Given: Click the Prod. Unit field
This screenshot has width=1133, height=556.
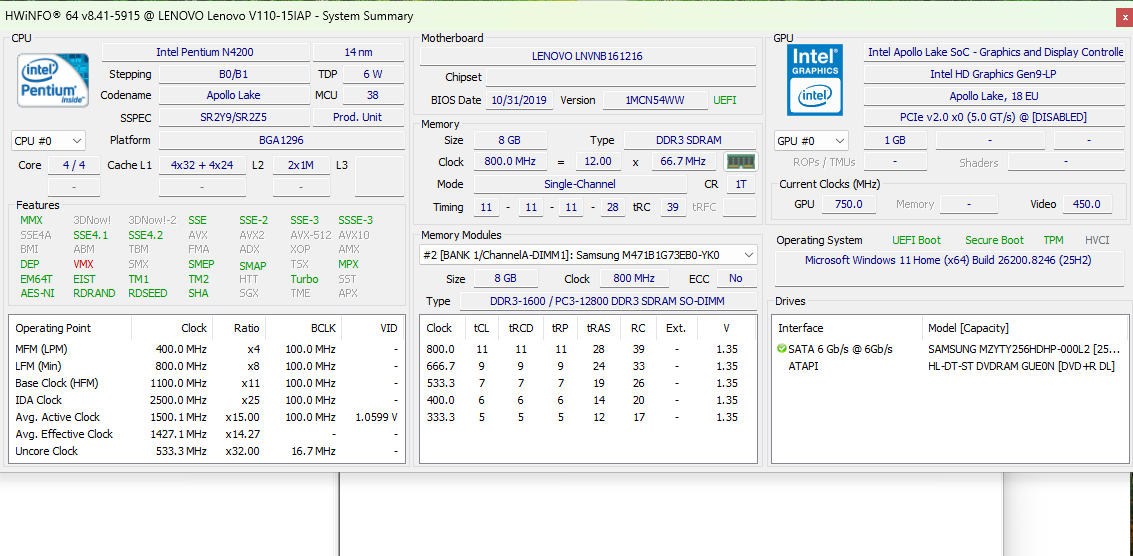Looking at the screenshot, I should pyautogui.click(x=358, y=117).
